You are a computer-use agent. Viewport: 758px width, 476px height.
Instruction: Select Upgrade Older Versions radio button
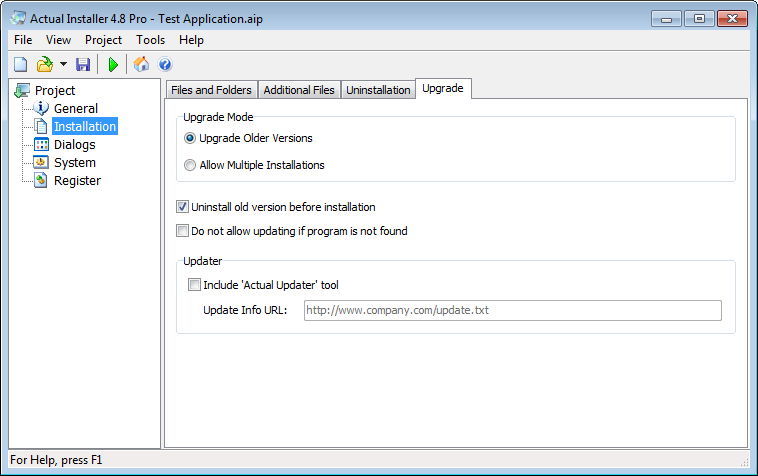click(190, 138)
